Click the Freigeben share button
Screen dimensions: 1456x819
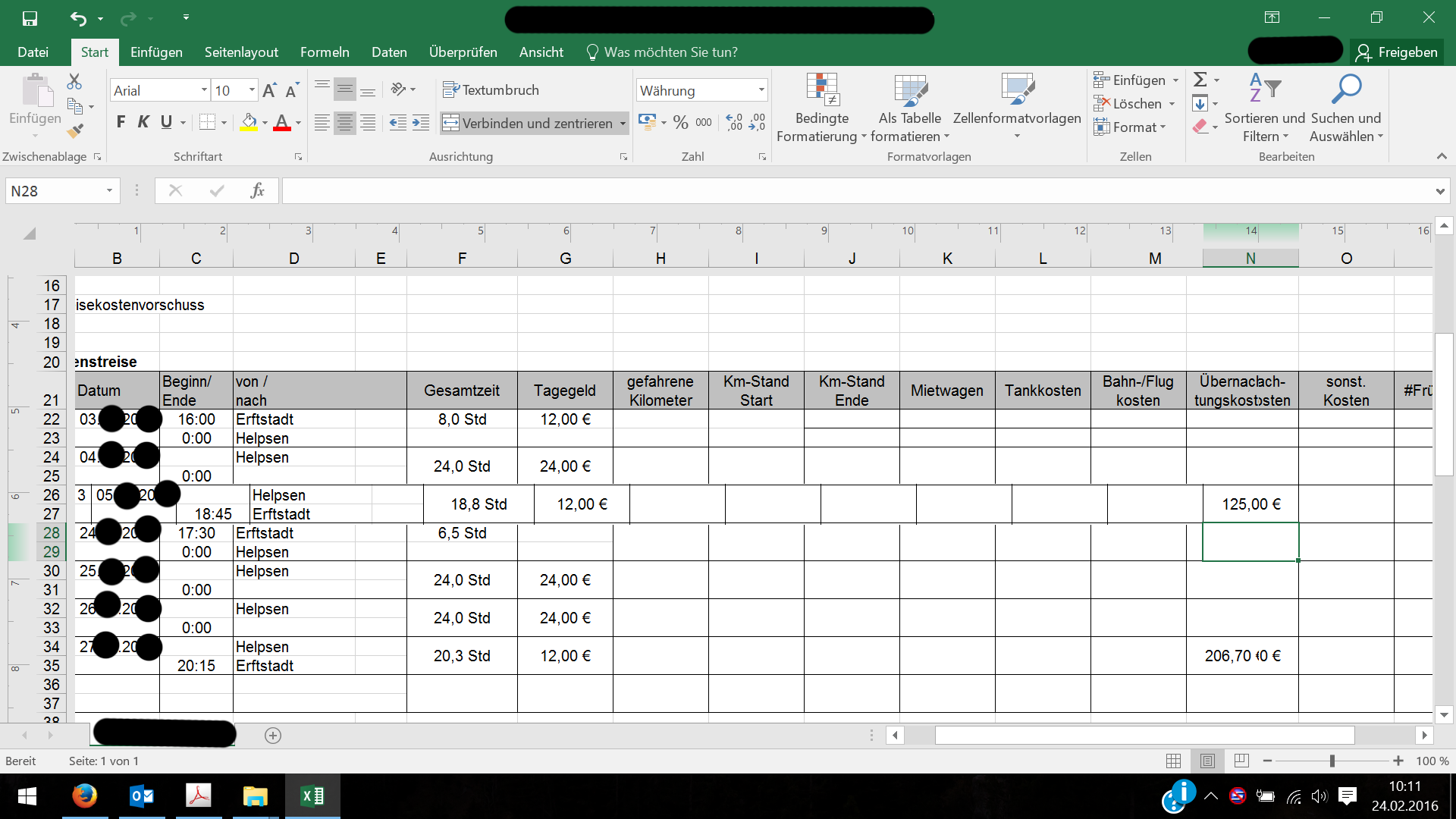point(1397,52)
